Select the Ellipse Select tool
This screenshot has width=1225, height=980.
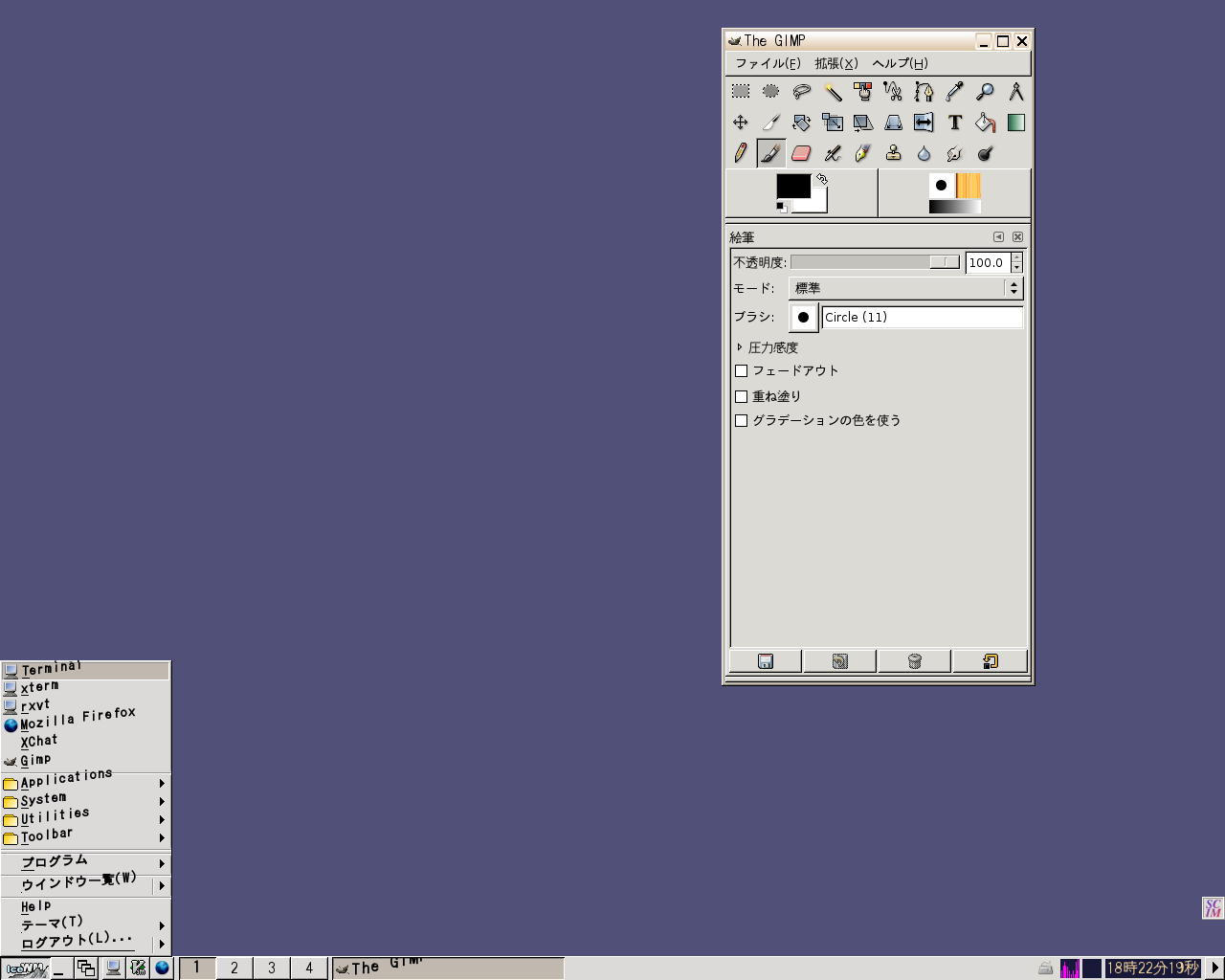(x=771, y=92)
